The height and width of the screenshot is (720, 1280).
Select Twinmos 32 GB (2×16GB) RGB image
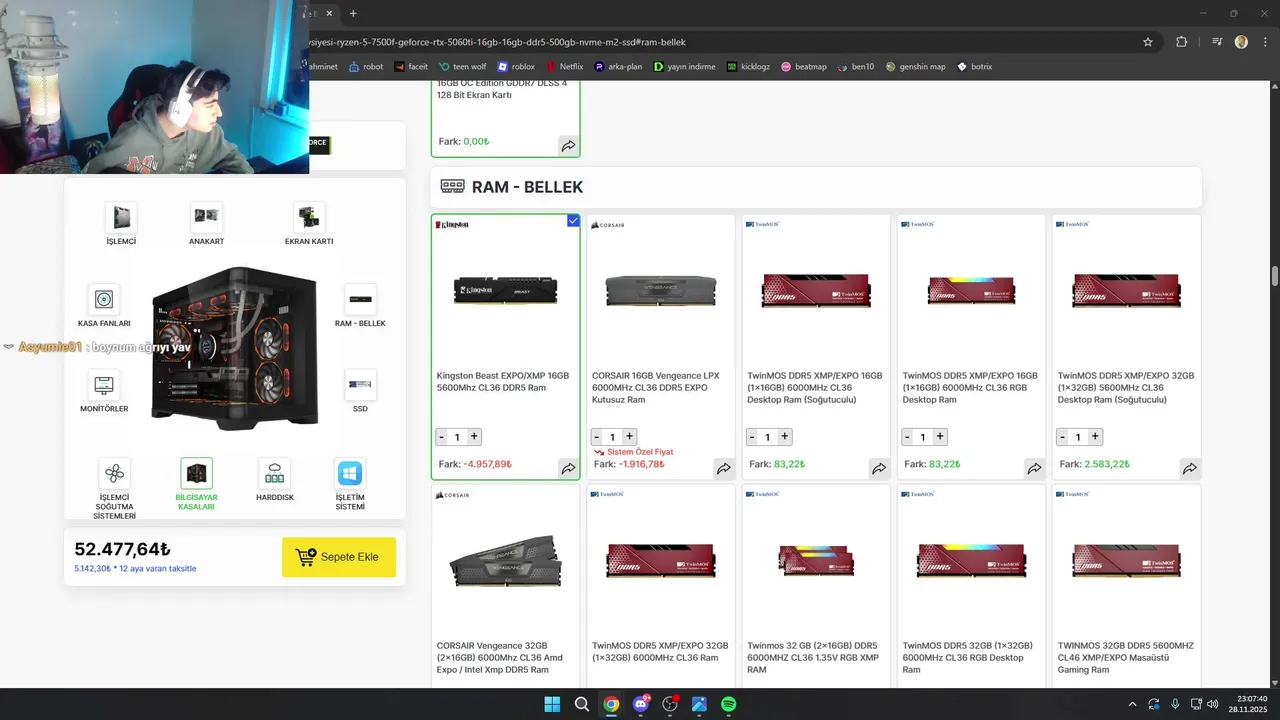coord(815,561)
